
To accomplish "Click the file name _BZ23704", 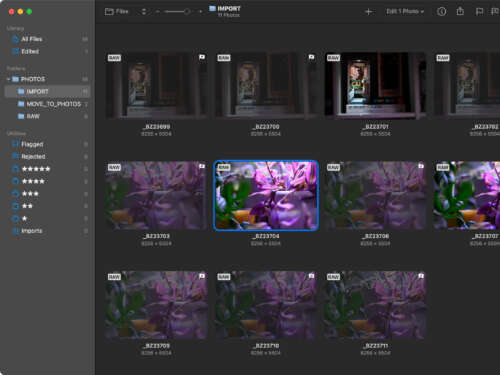I will click(x=266, y=236).
